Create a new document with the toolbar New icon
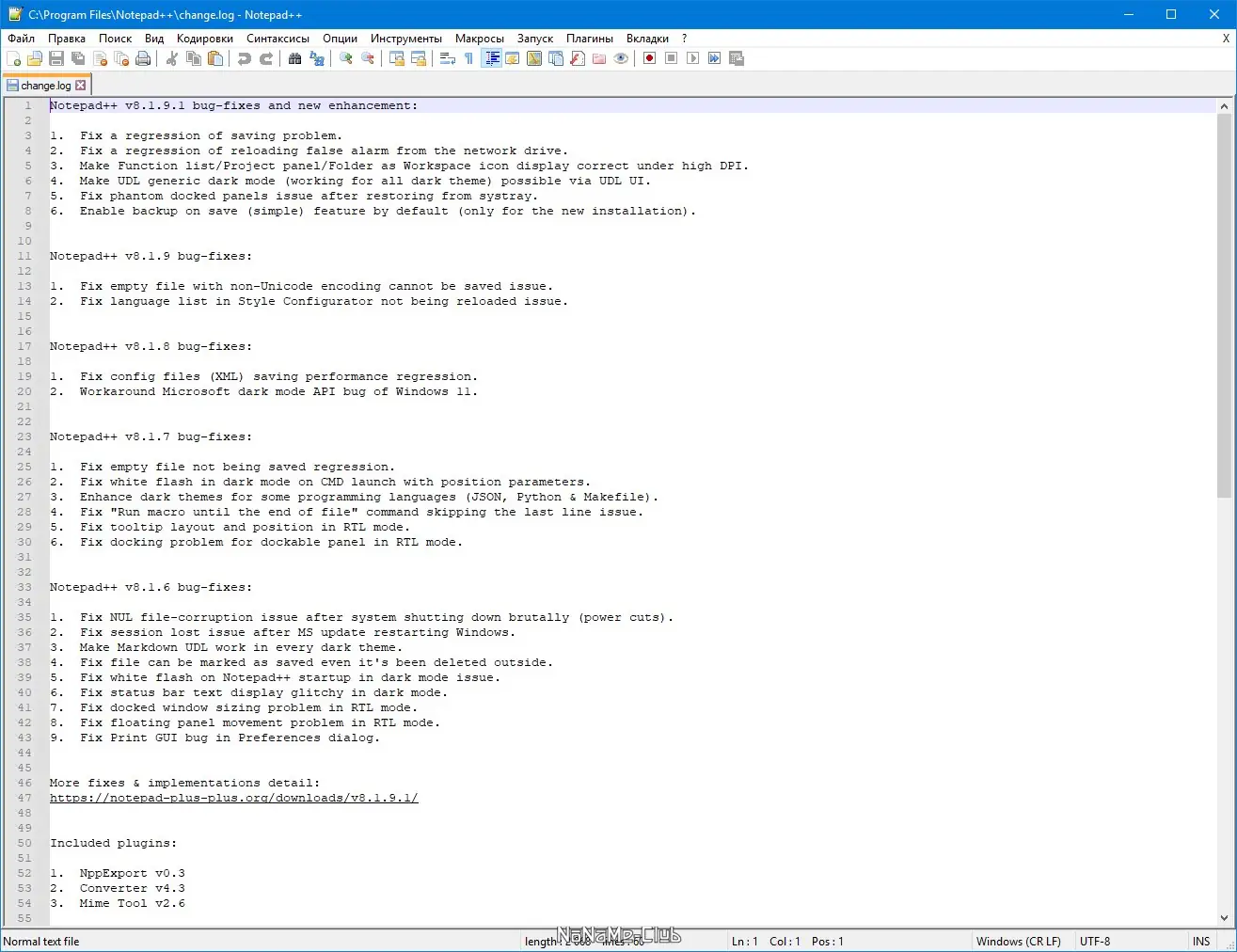Image resolution: width=1237 pixels, height=952 pixels. (13, 58)
